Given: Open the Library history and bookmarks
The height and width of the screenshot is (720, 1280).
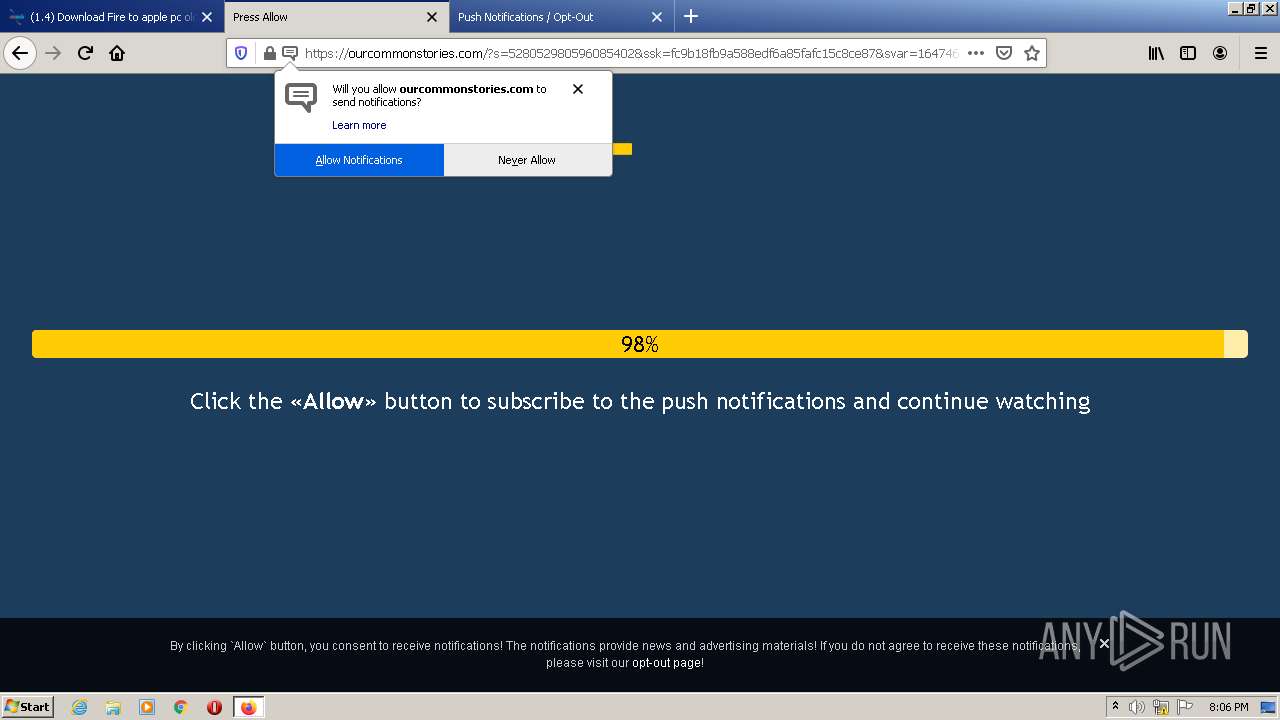Looking at the screenshot, I should pos(1156,53).
